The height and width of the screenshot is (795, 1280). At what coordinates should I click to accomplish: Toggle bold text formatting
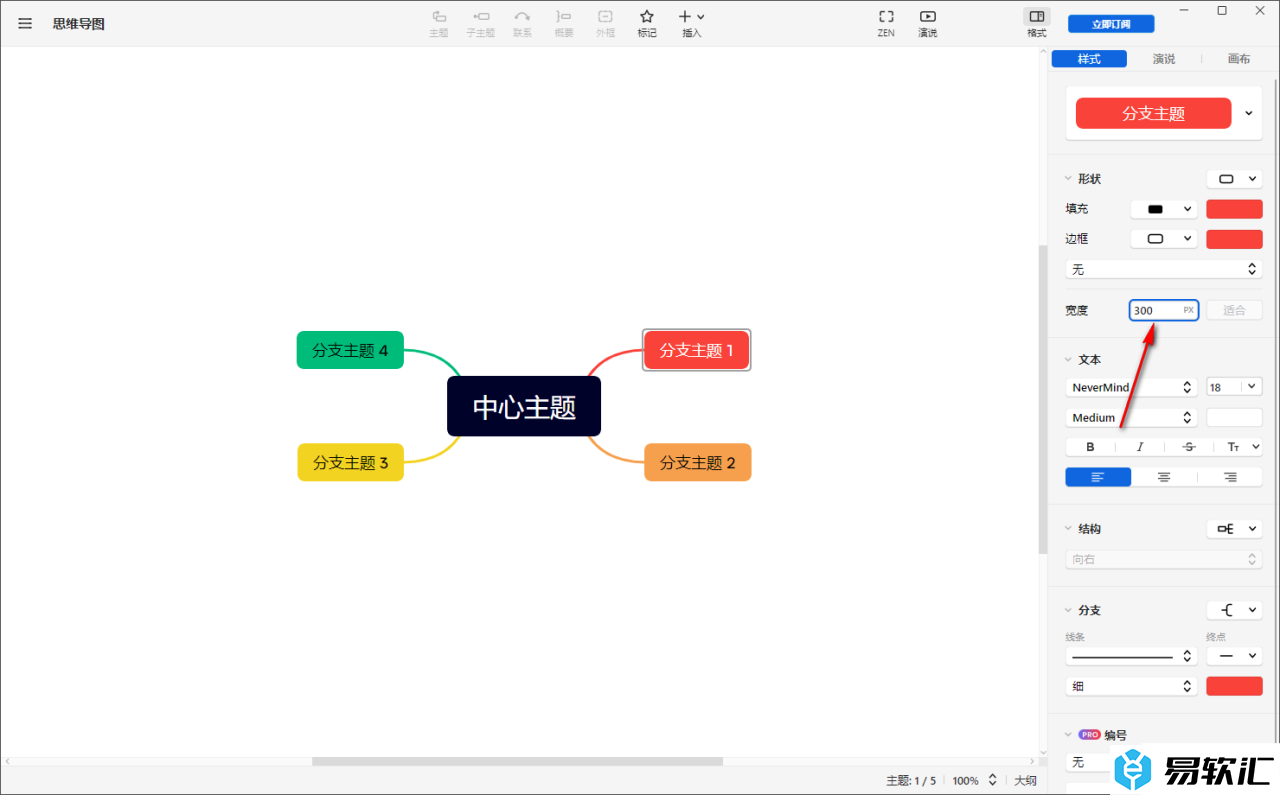pos(1090,447)
